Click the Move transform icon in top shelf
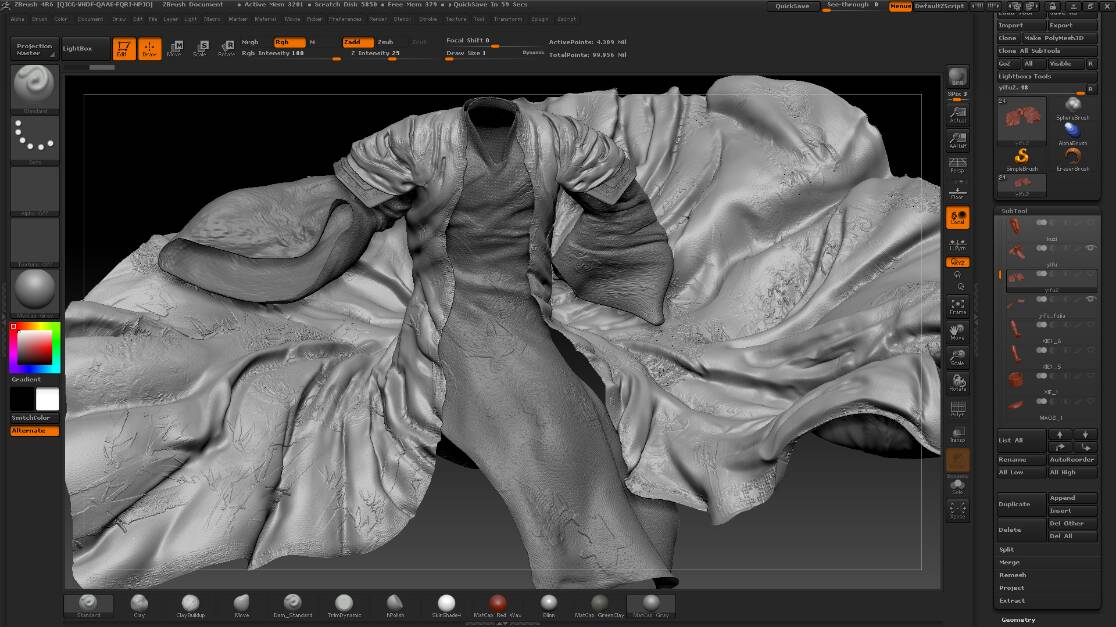1116x627 pixels. click(175, 49)
